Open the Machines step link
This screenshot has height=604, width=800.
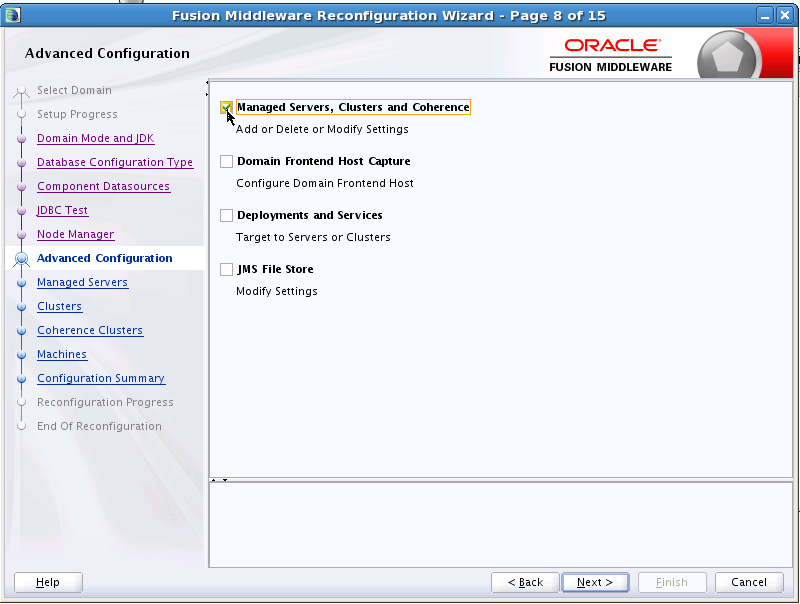pos(62,354)
